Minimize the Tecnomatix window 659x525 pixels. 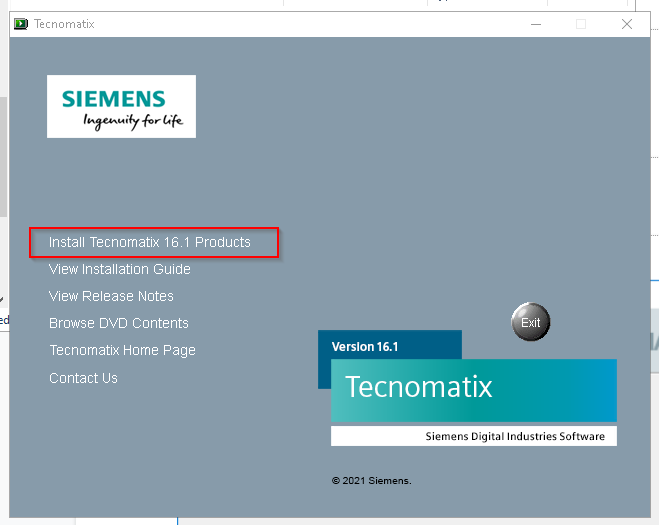coord(536,24)
